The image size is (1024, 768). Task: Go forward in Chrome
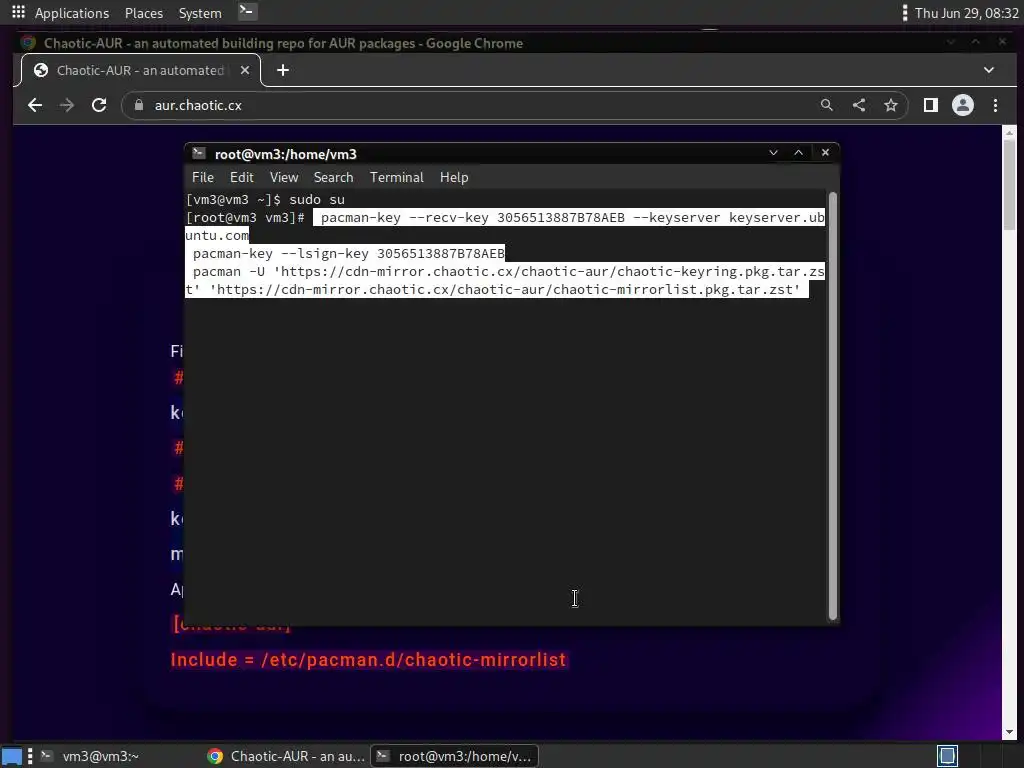pyautogui.click(x=67, y=105)
